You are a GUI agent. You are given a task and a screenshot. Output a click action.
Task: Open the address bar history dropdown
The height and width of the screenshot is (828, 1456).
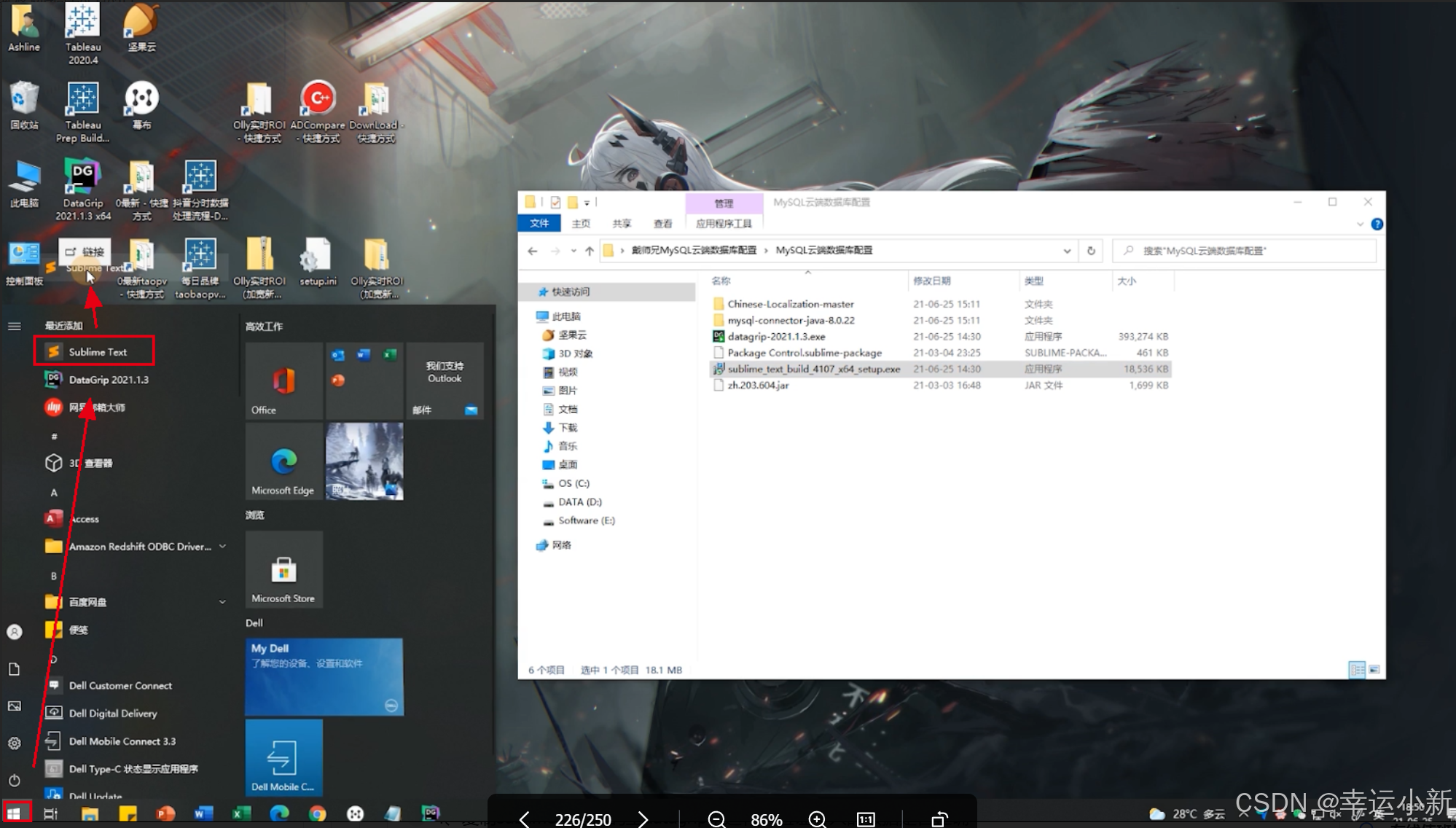(x=1067, y=251)
